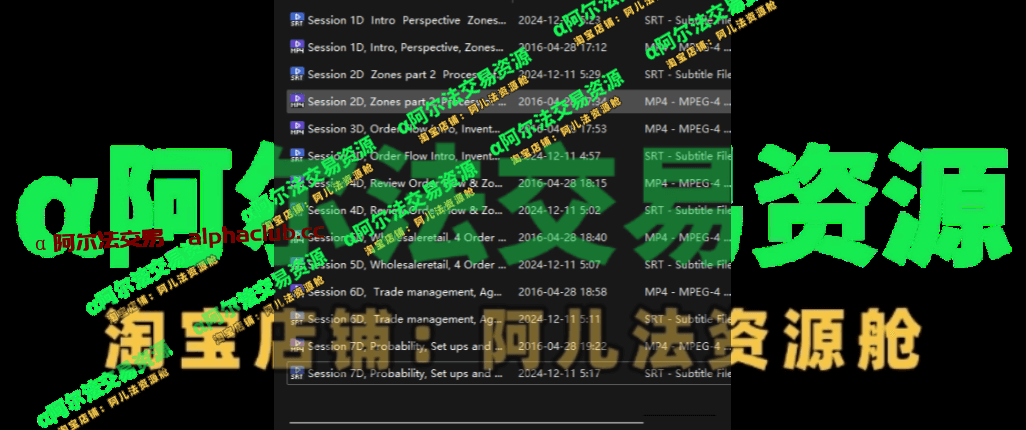Select Session 5D Wholesaleretail MP4 video file name

click(x=400, y=237)
